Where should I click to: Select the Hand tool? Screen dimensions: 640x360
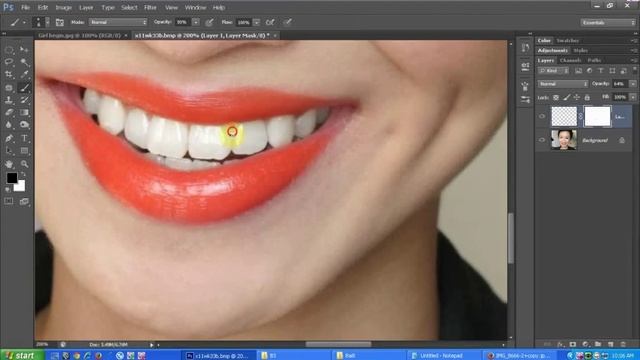(9, 164)
